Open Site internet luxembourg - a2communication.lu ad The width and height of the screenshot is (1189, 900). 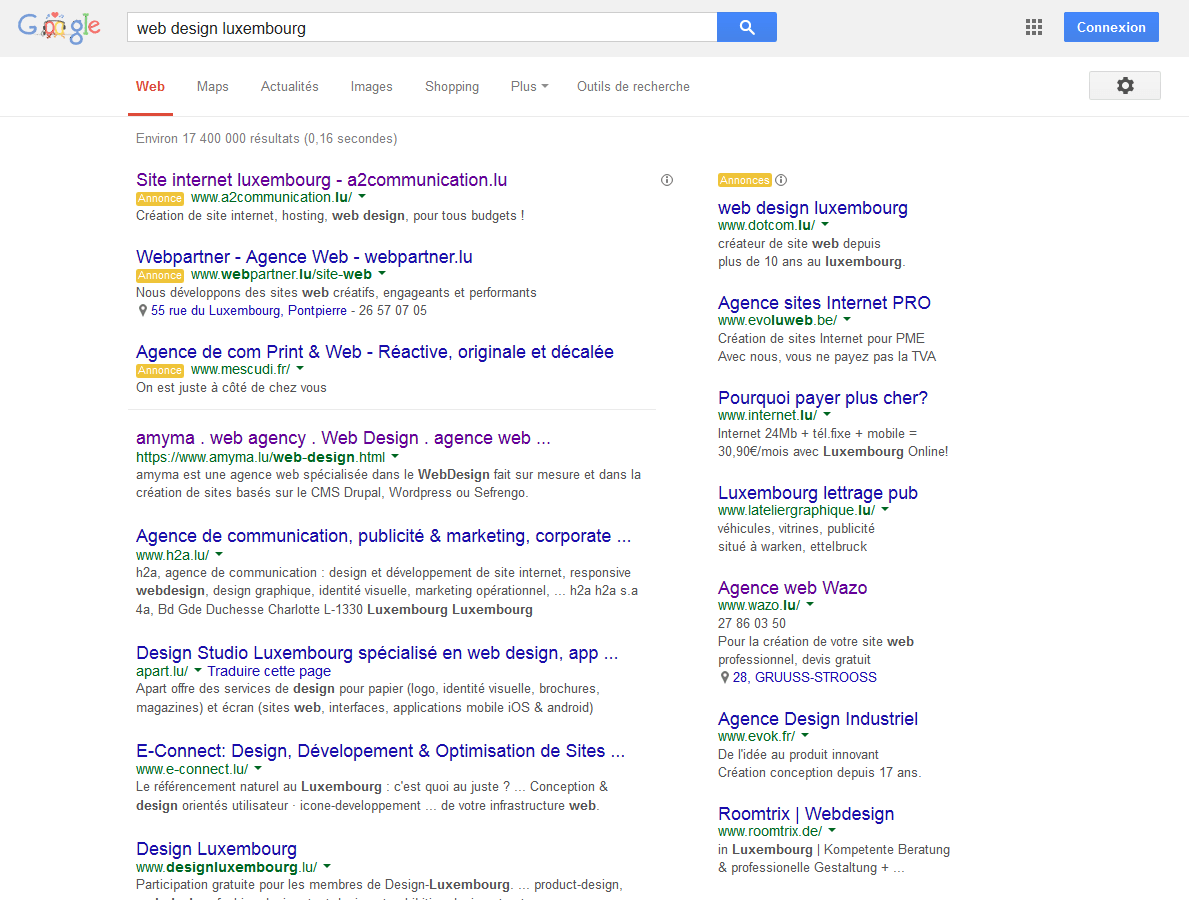[322, 180]
